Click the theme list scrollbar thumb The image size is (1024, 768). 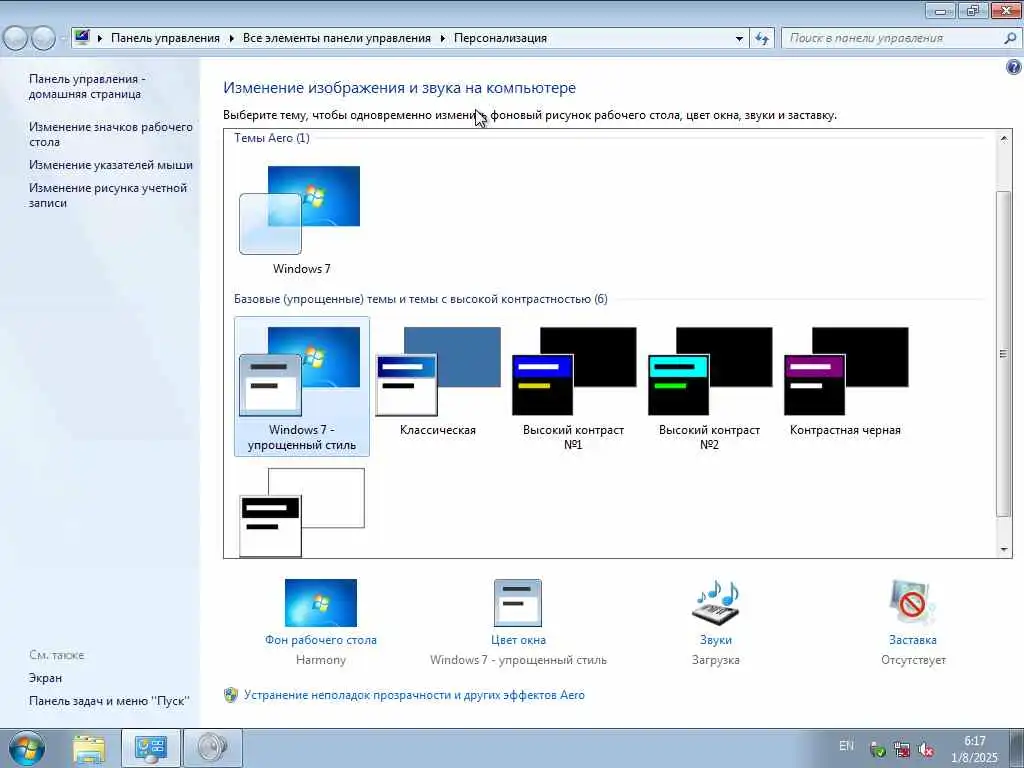[x=1004, y=353]
